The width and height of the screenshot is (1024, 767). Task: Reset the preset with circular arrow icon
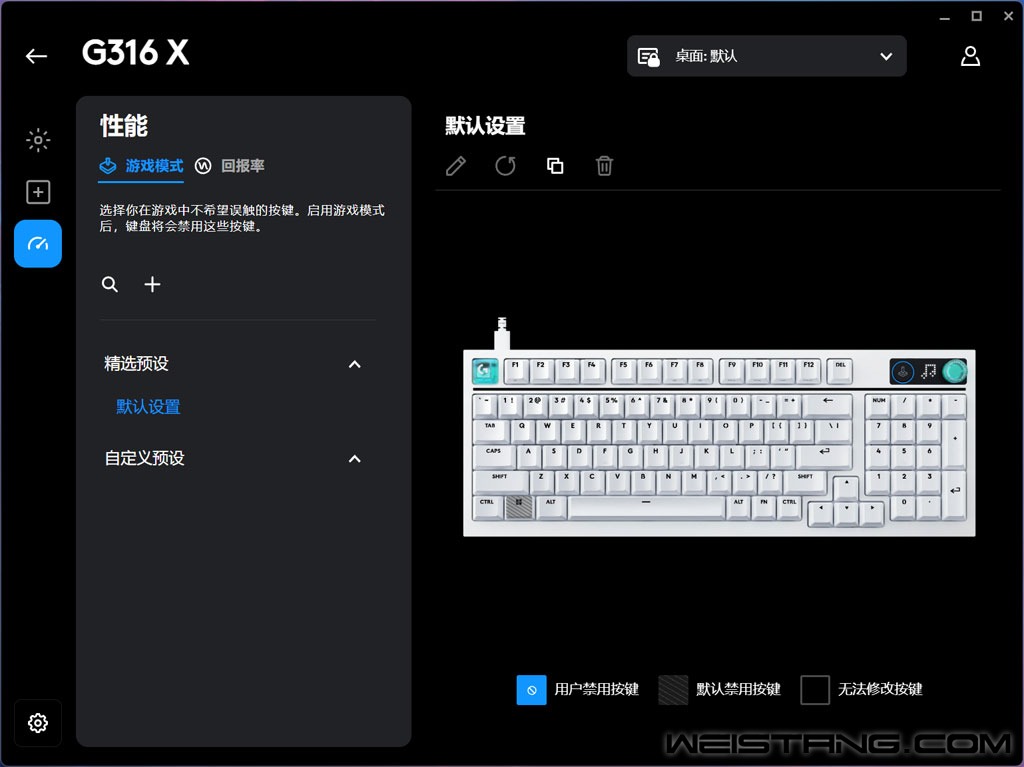tap(505, 166)
